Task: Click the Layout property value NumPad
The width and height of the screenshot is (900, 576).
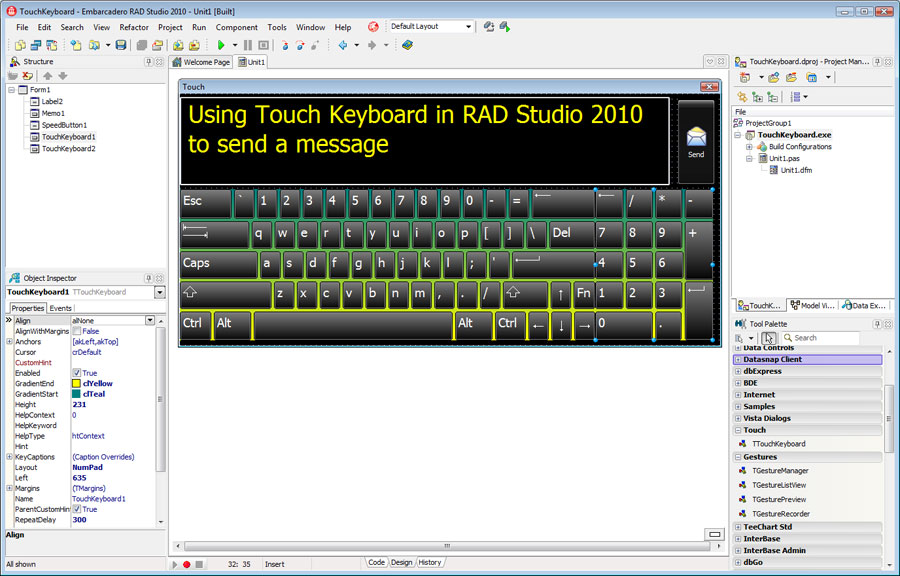Action: tap(87, 467)
